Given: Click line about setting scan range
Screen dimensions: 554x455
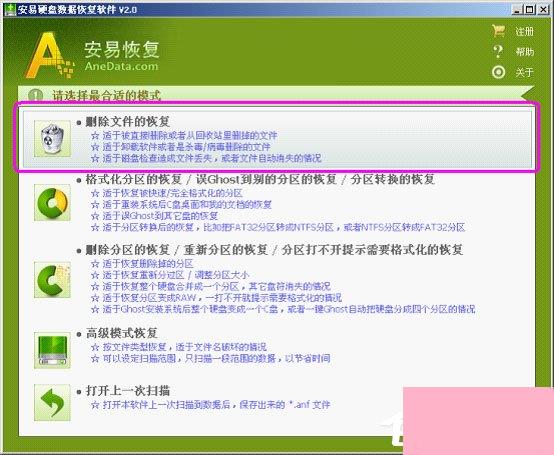Looking at the screenshot, I should click(x=211, y=358).
